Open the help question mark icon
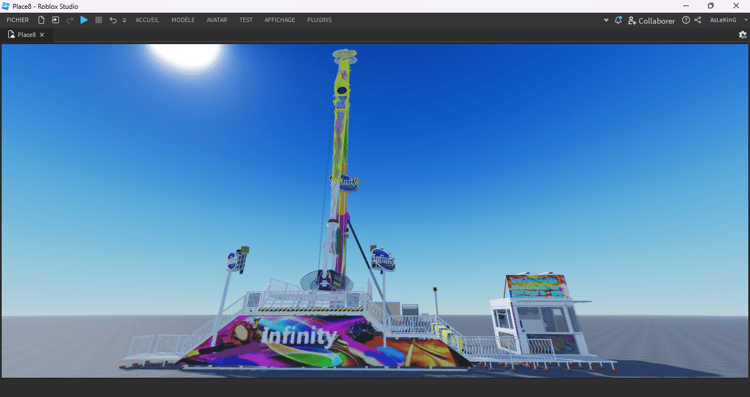This screenshot has height=397, width=750. pyautogui.click(x=686, y=20)
